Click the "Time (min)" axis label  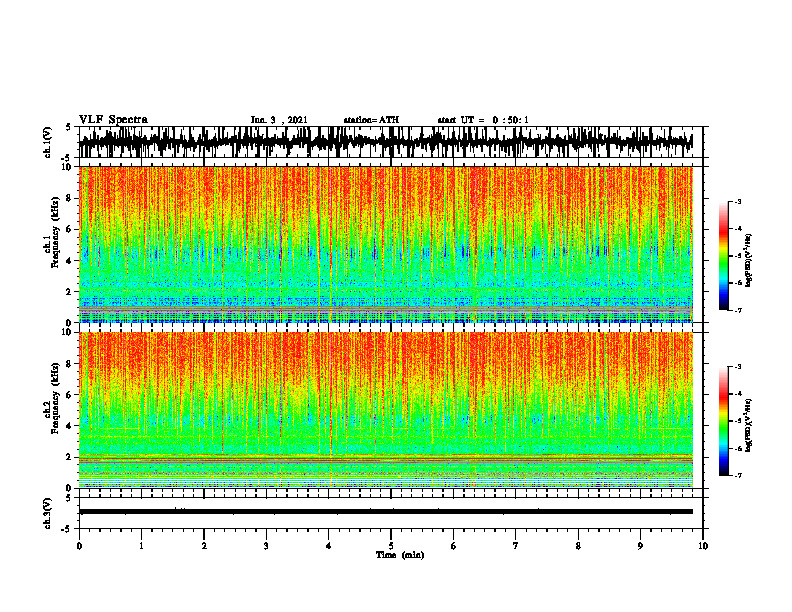pos(400,555)
